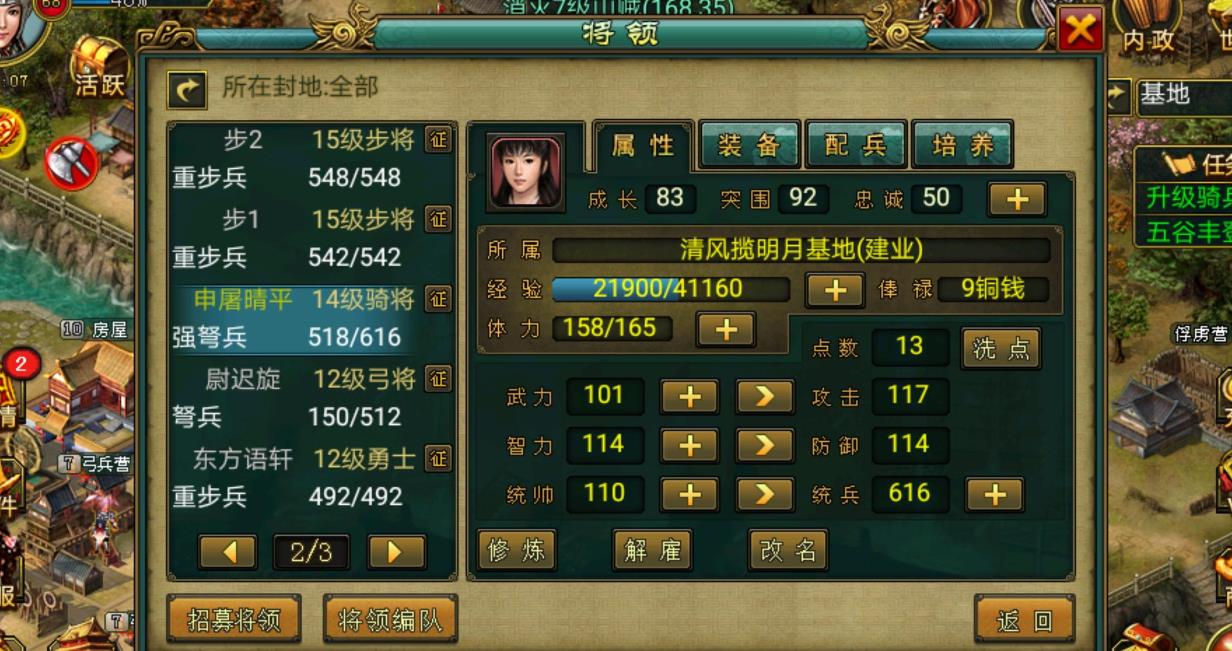Click the blue 经验 experience progress bar
Image resolution: width=1232 pixels, height=651 pixels.
[x=669, y=290]
